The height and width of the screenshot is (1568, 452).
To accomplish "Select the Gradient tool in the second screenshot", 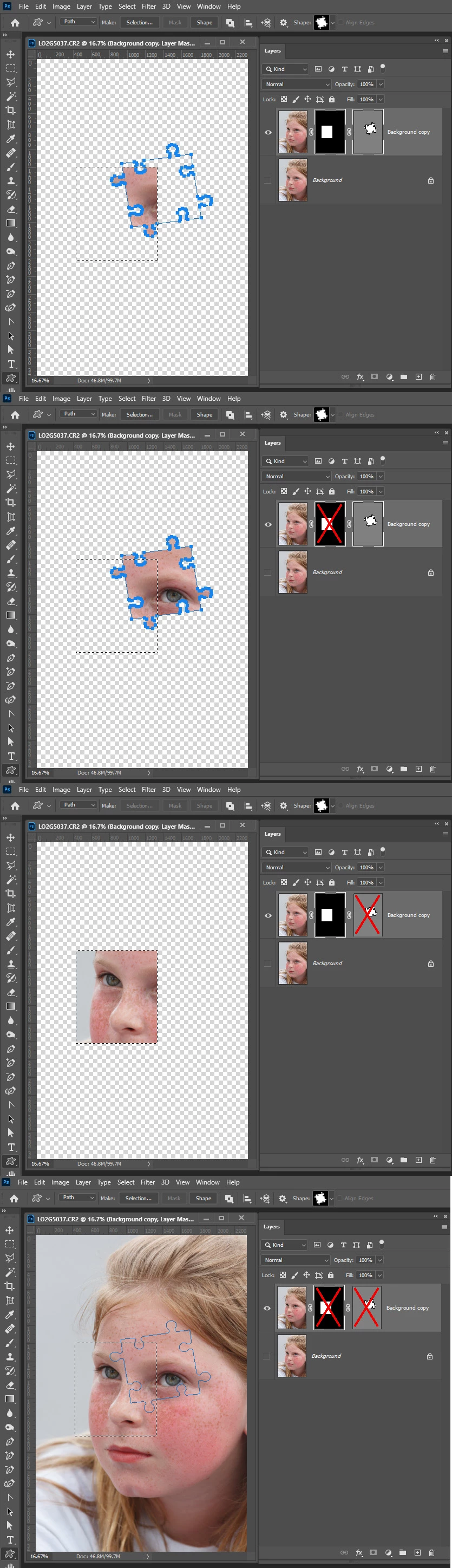I will pos(10,615).
